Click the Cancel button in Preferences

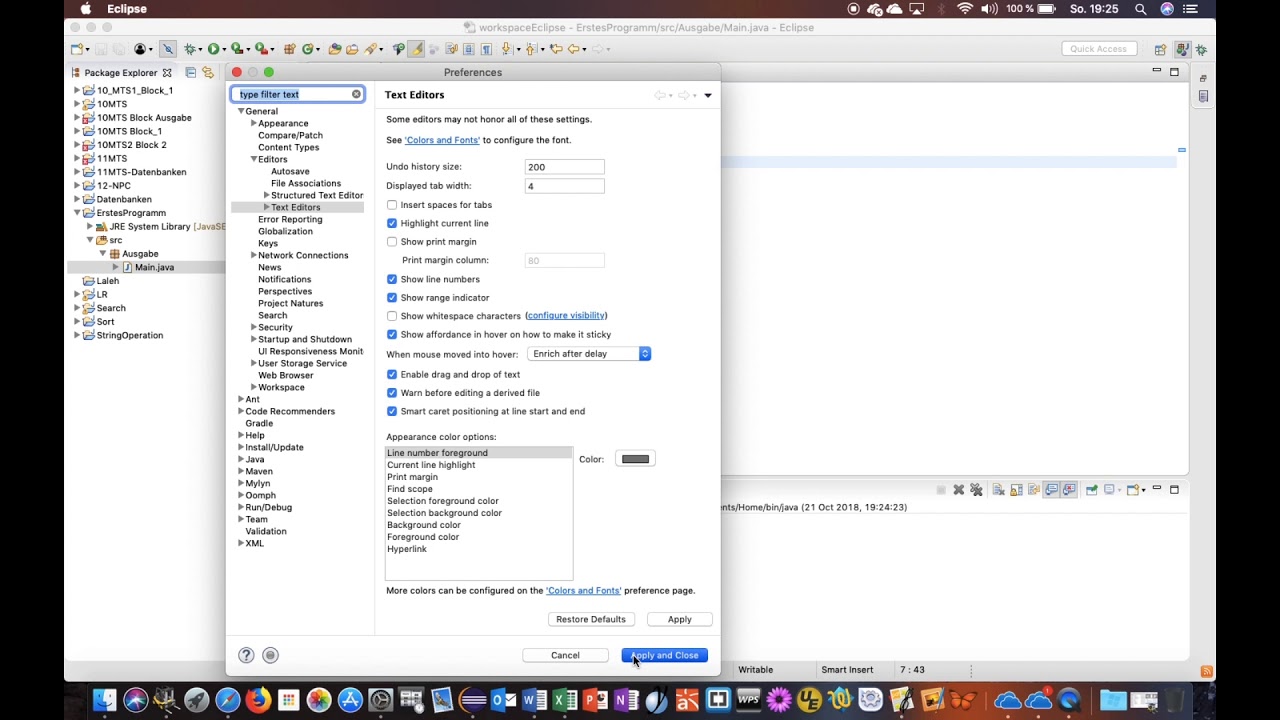click(x=565, y=655)
